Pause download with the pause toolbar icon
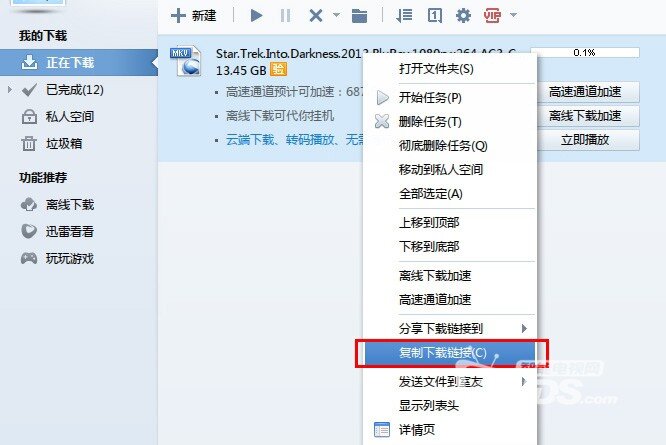 [285, 16]
